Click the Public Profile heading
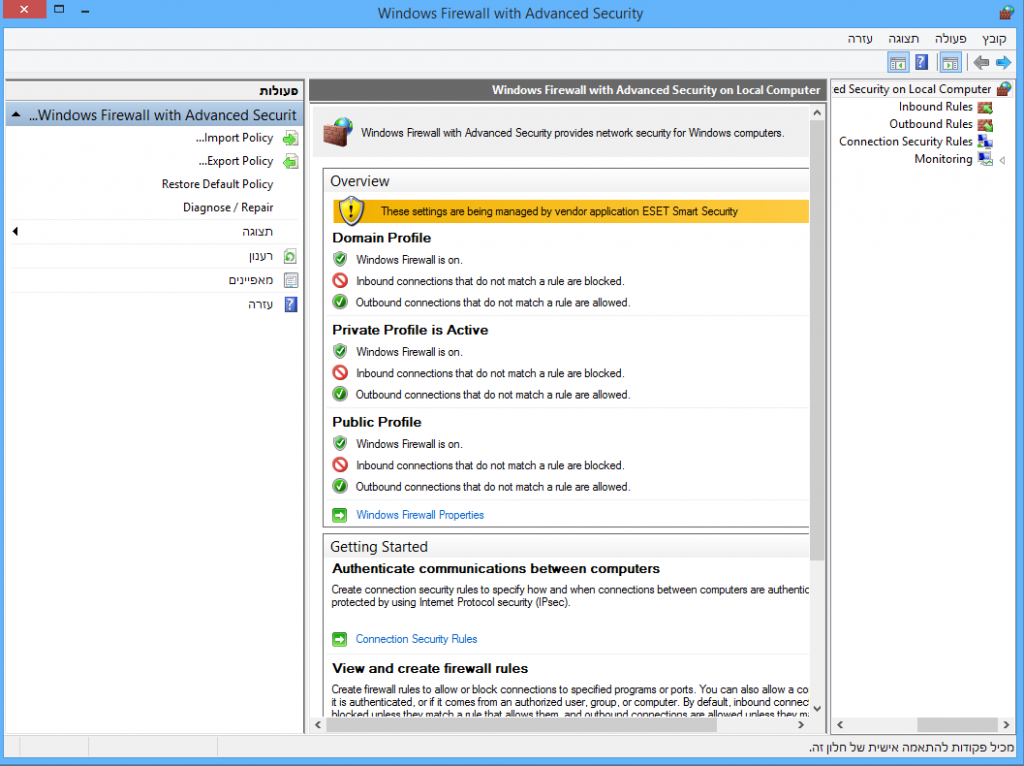The image size is (1024, 766). coord(377,423)
